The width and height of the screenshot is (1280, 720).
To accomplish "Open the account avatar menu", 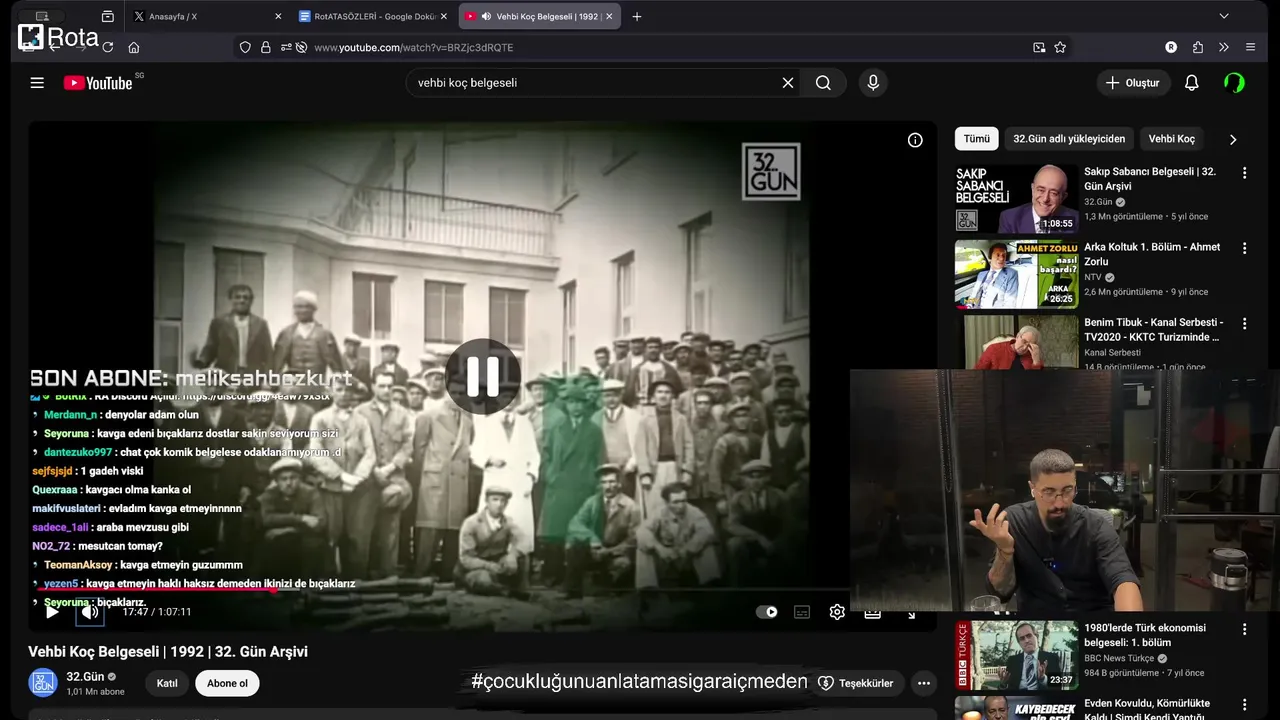I will [x=1235, y=83].
